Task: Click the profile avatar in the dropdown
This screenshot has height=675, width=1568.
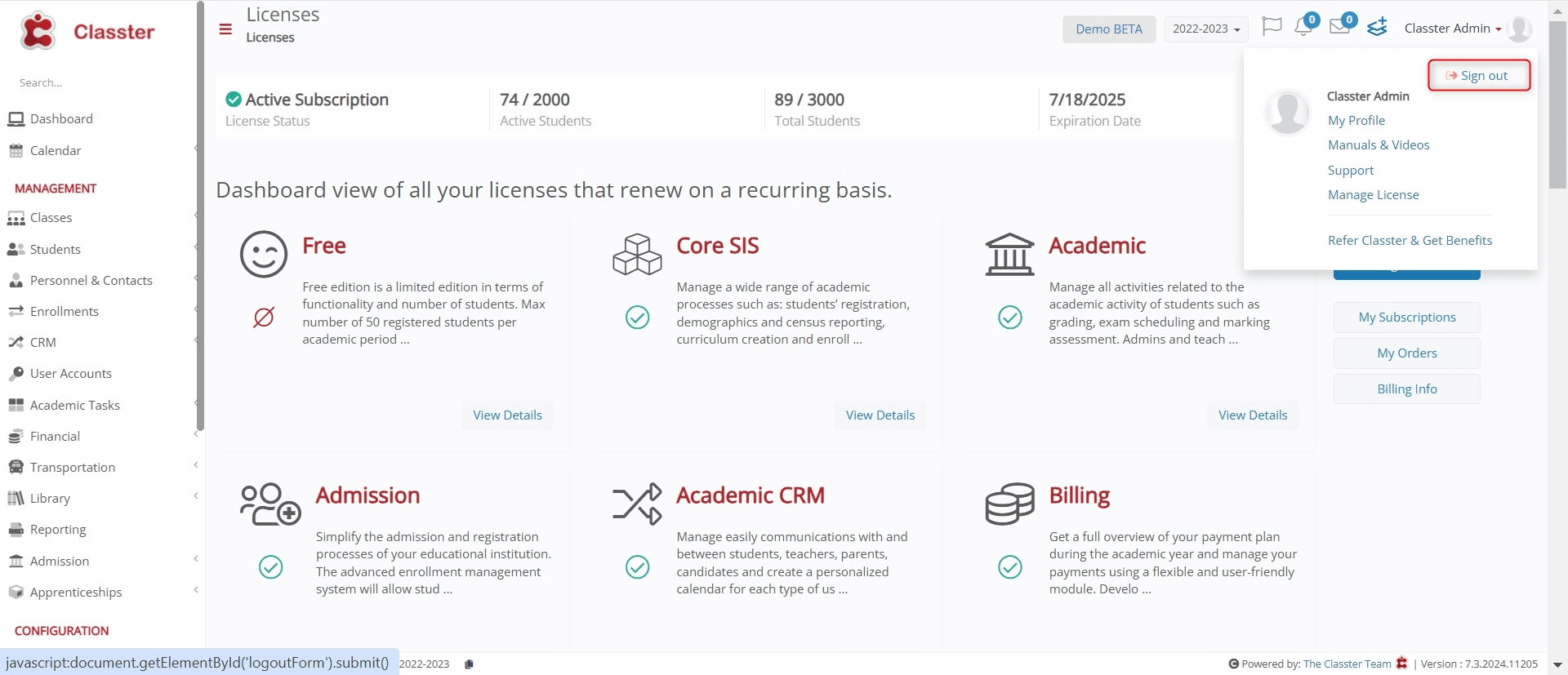Action: pyautogui.click(x=1288, y=112)
